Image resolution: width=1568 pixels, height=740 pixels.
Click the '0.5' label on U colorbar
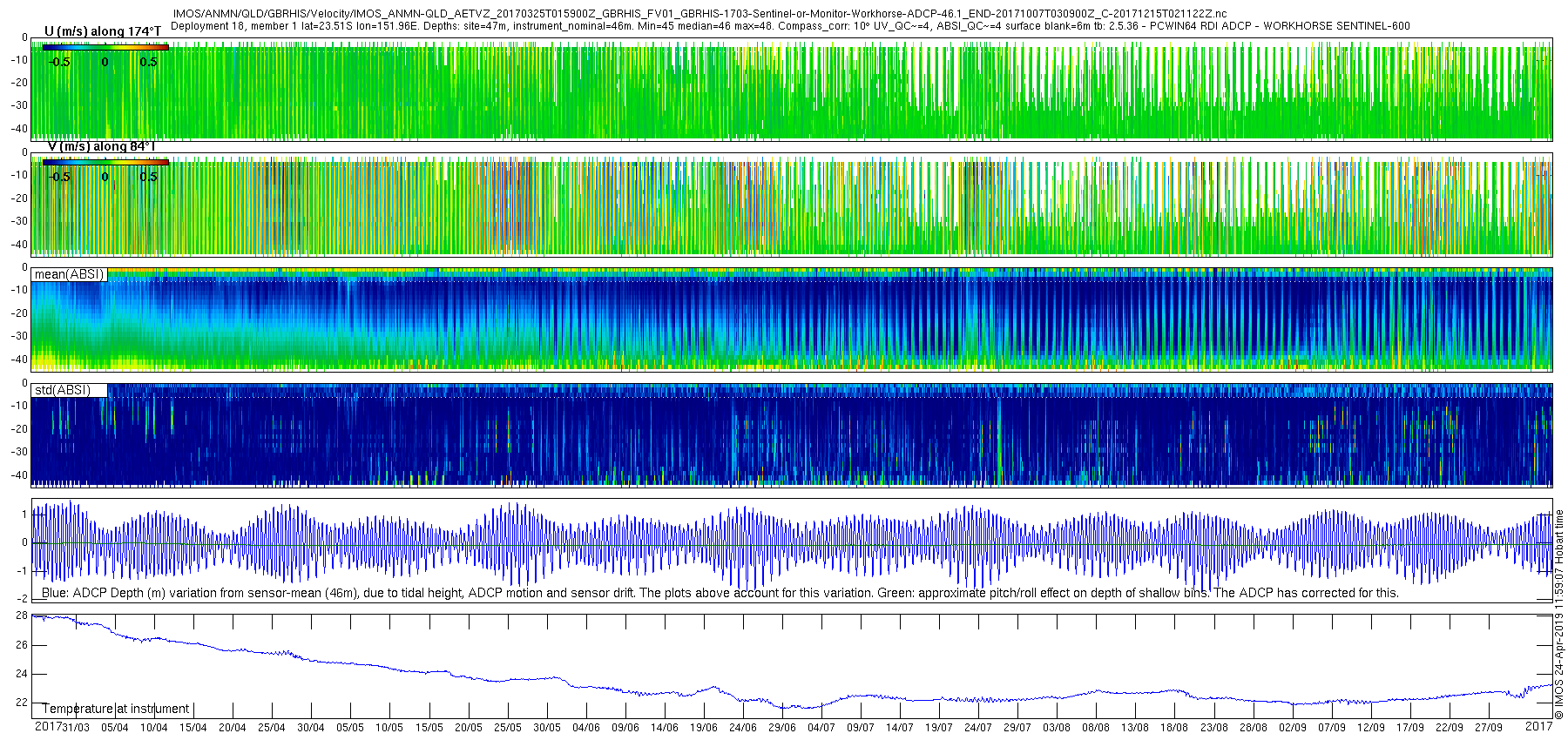(x=149, y=62)
